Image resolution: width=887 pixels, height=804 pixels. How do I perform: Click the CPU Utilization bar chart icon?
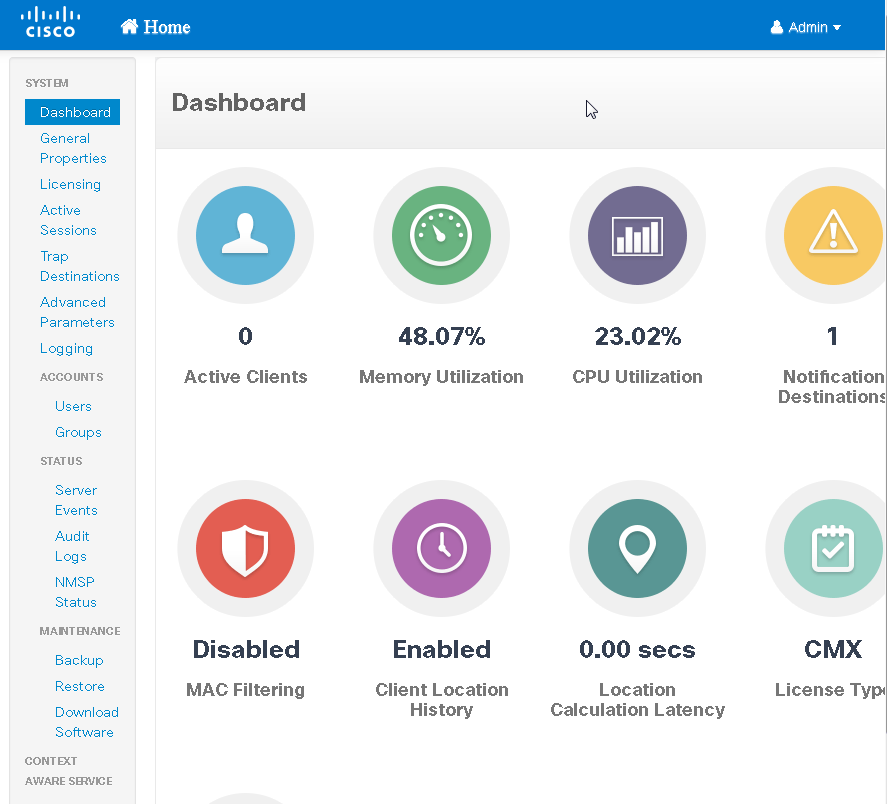coord(637,236)
